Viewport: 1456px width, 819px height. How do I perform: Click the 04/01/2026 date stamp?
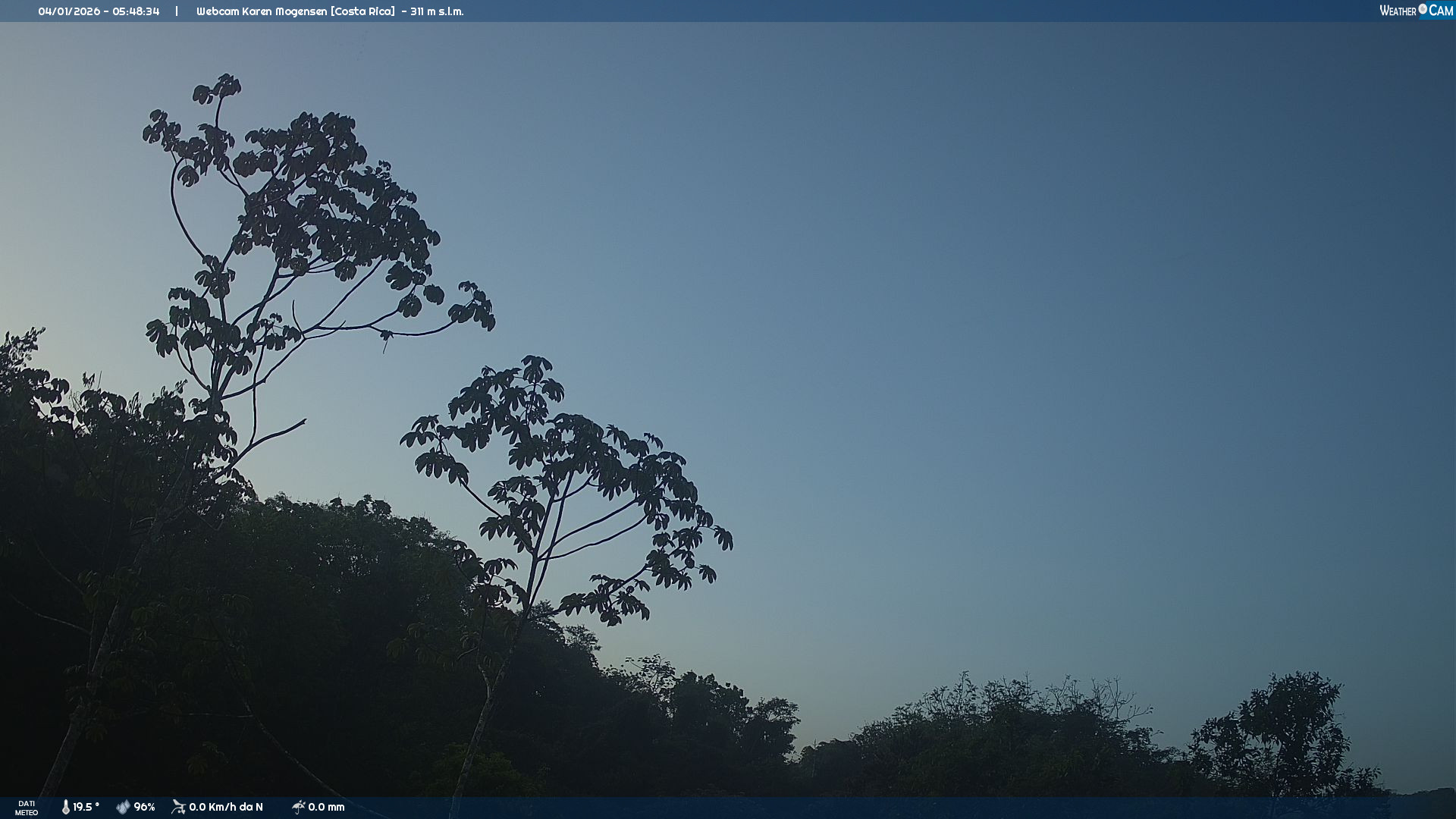pos(70,11)
